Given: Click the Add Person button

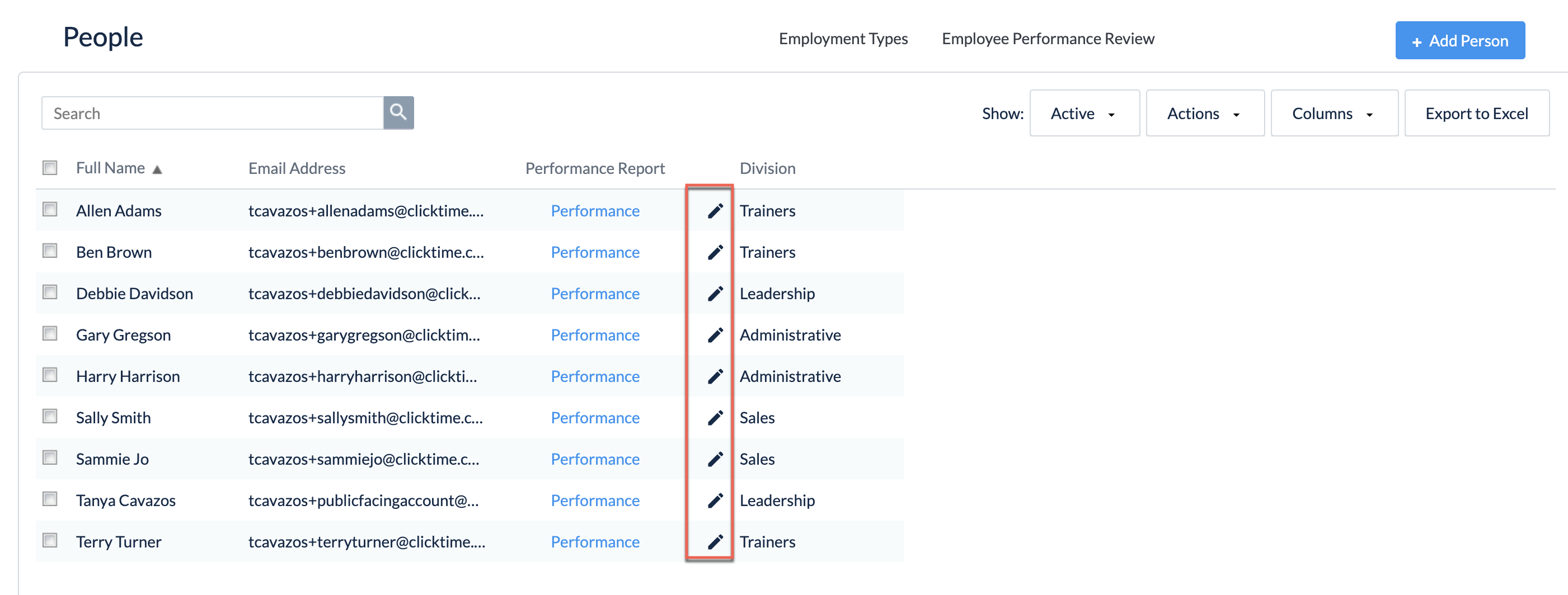Looking at the screenshot, I should (x=1459, y=40).
